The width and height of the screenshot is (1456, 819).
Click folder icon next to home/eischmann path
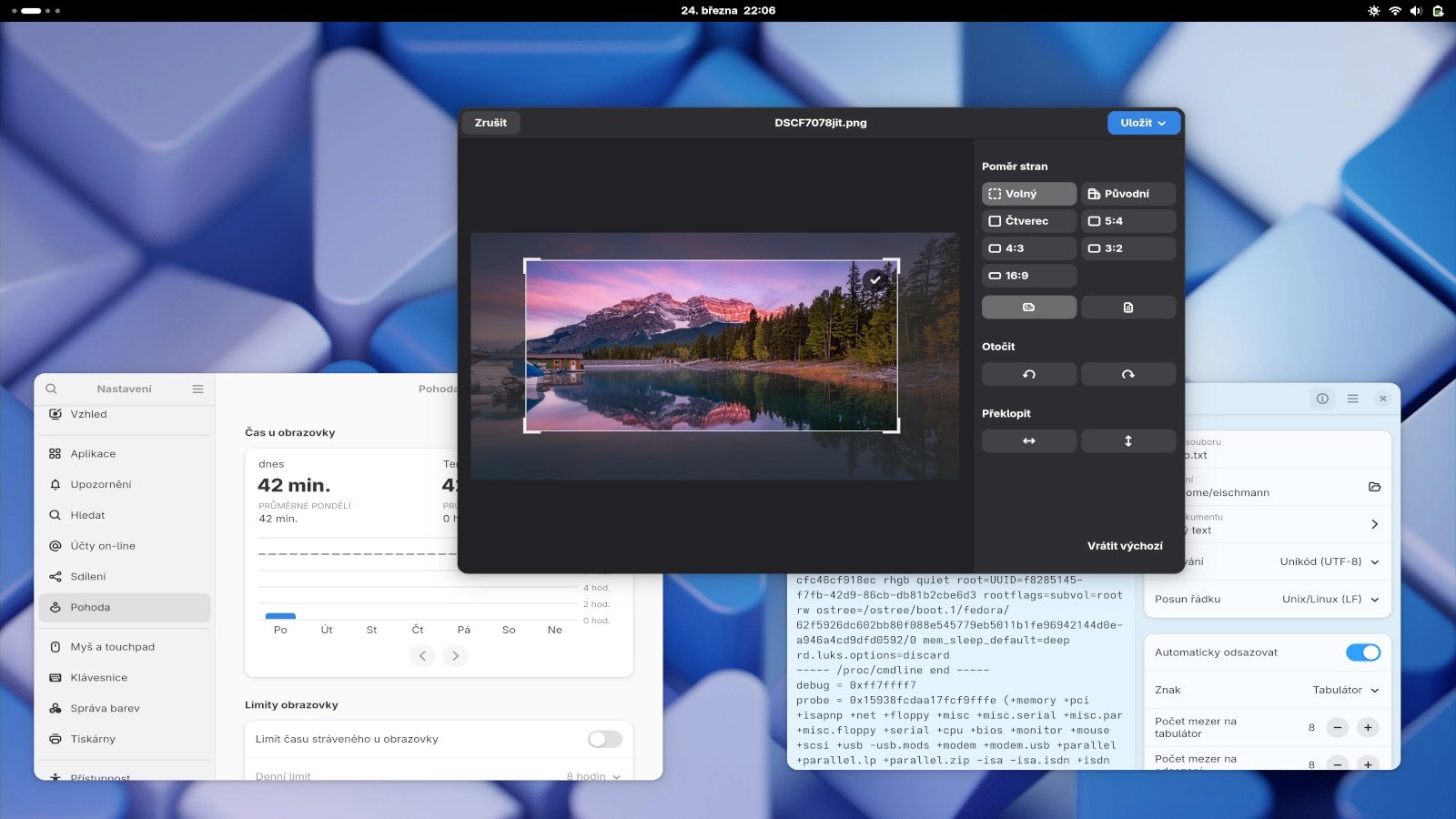point(1374,487)
